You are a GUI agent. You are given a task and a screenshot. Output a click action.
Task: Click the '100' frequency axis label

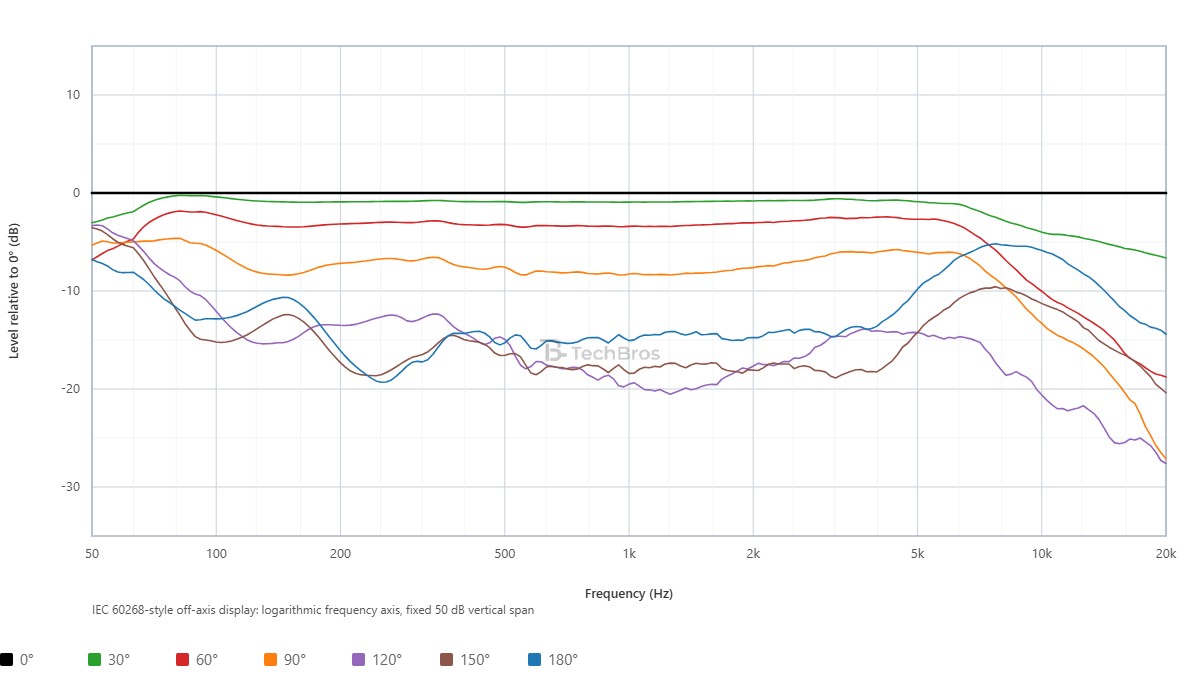(216, 553)
